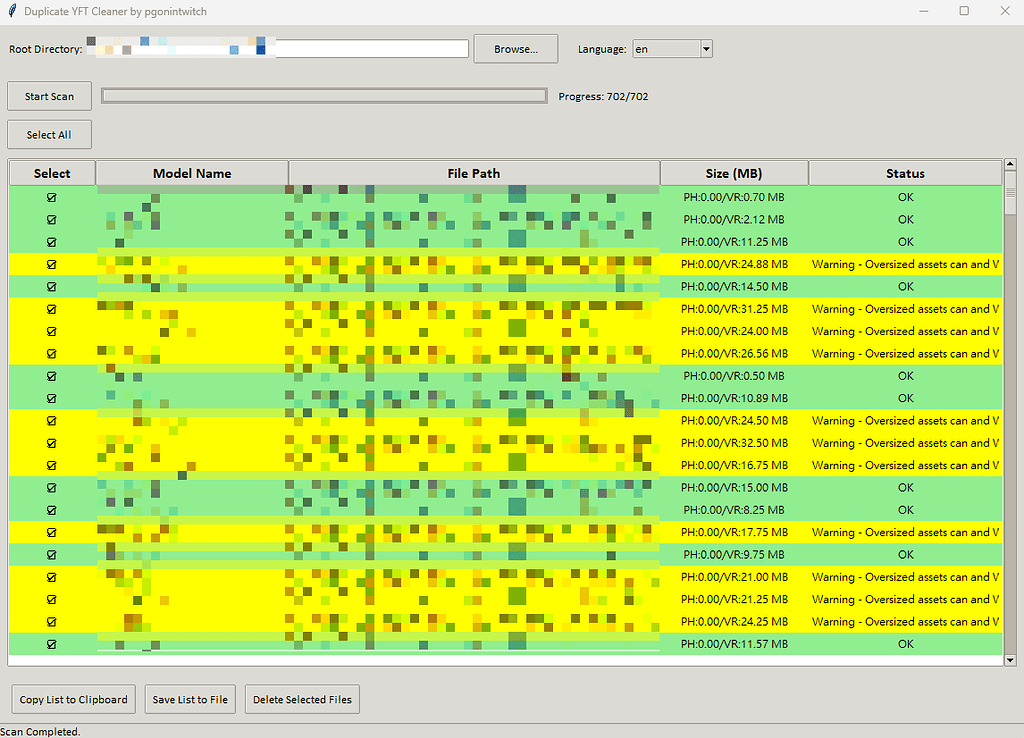Image resolution: width=1024 pixels, height=738 pixels.
Task: Uncheck the 32.50 MB oversized asset row
Action: pos(51,443)
